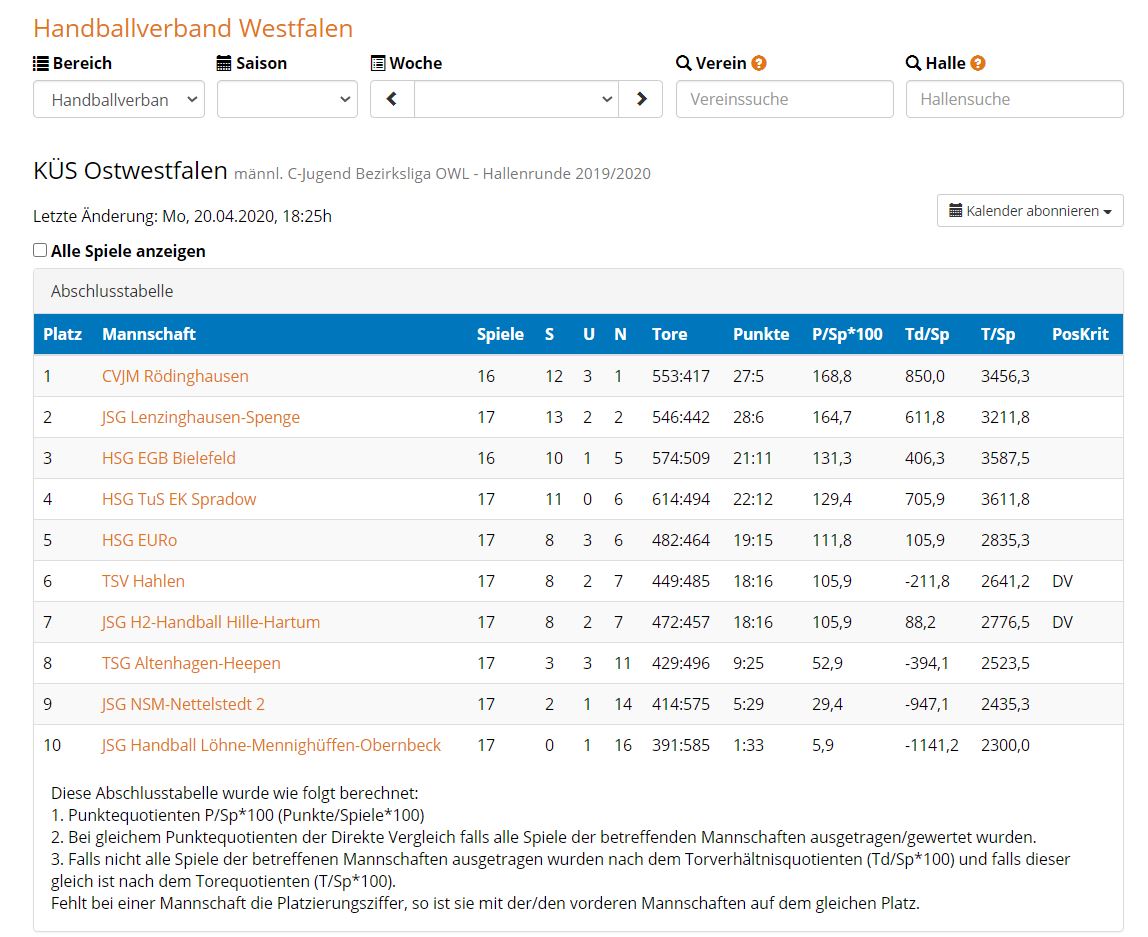Click in the Hallensuche field
Viewport: 1148px width, 937px height.
tap(1015, 99)
